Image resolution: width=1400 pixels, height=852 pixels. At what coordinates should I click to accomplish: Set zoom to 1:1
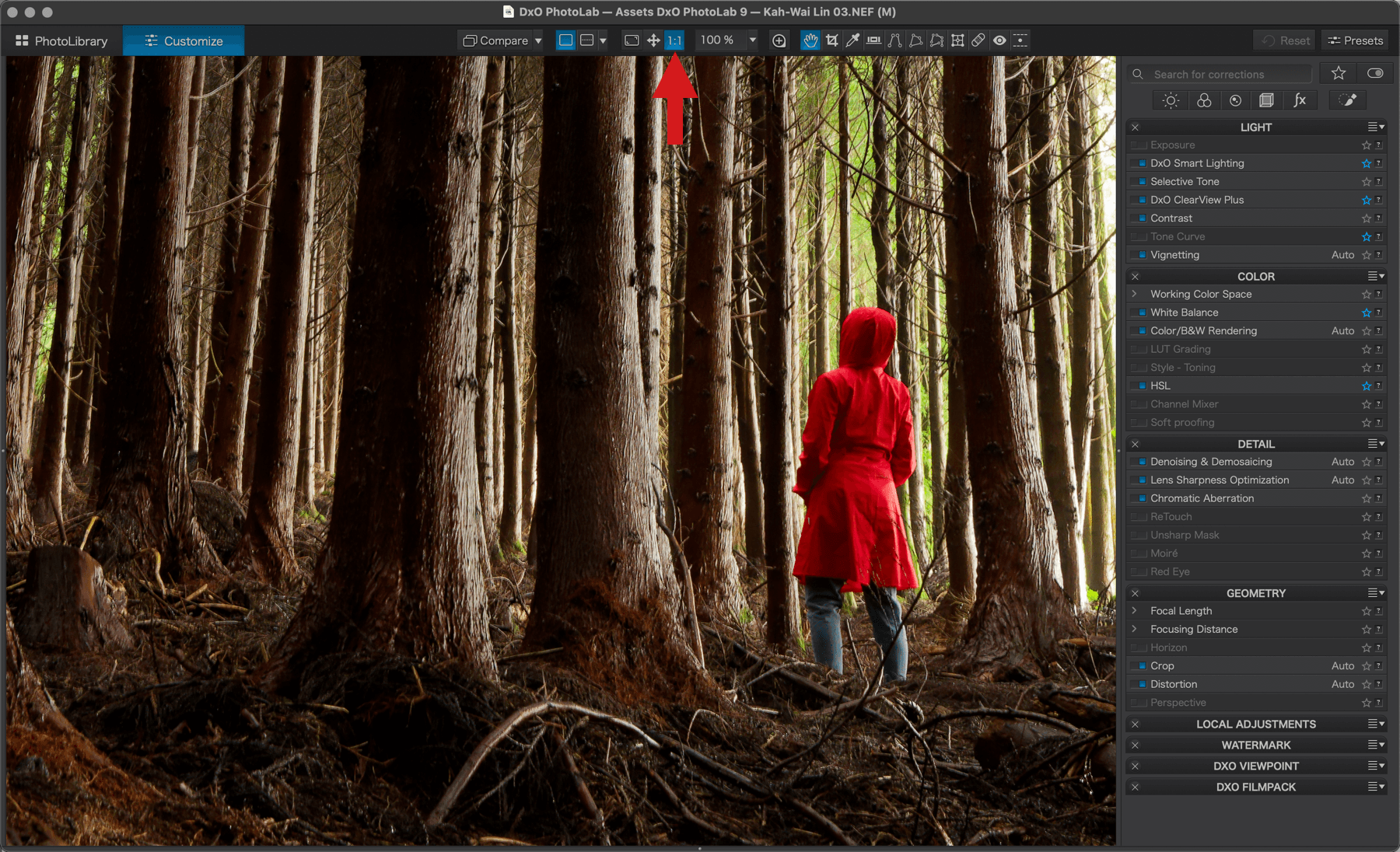tap(674, 40)
